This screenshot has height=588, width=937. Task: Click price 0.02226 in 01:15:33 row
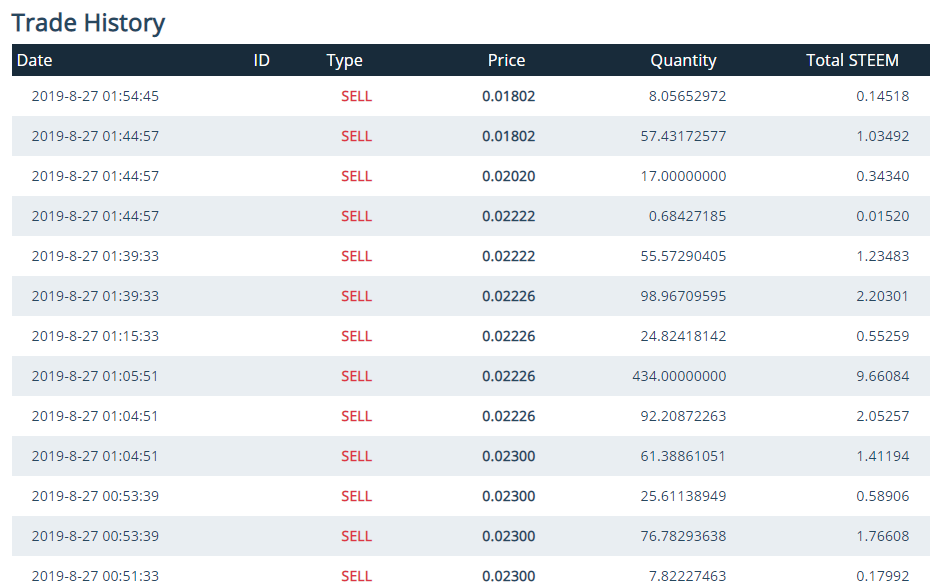[509, 336]
